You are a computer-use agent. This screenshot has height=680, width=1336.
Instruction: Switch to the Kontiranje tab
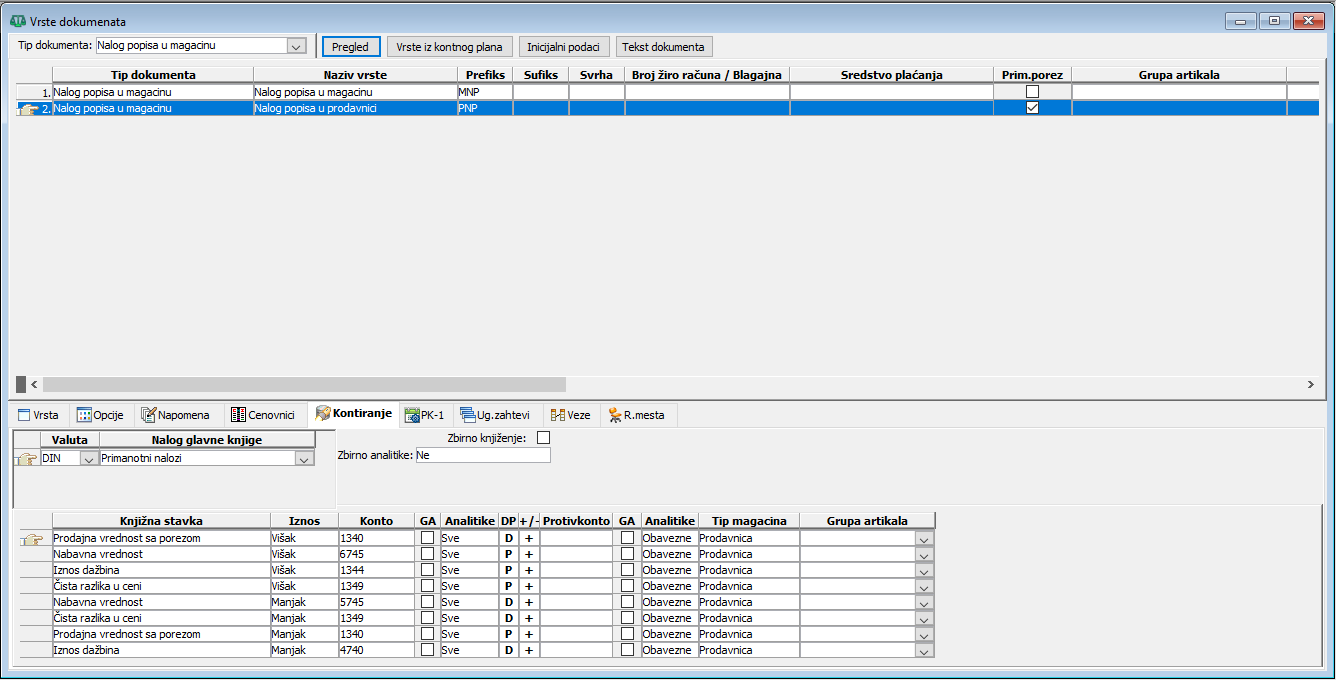[x=353, y=415]
